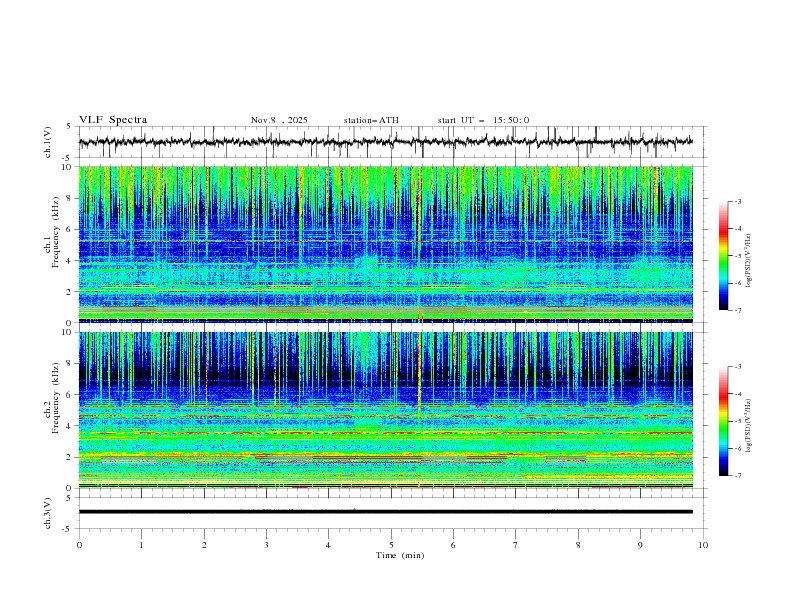The width and height of the screenshot is (792, 612).
Task: Click the time axis tick label '10'
Action: (x=703, y=545)
